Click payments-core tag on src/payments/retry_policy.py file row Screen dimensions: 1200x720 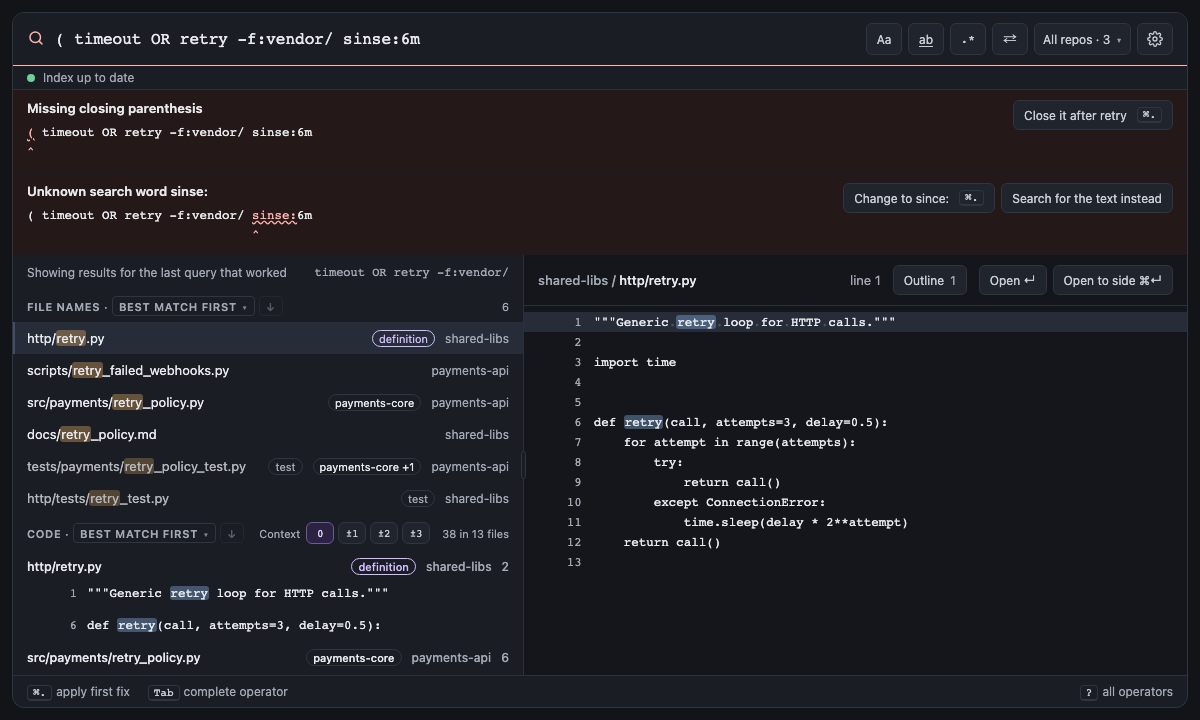[x=374, y=403]
